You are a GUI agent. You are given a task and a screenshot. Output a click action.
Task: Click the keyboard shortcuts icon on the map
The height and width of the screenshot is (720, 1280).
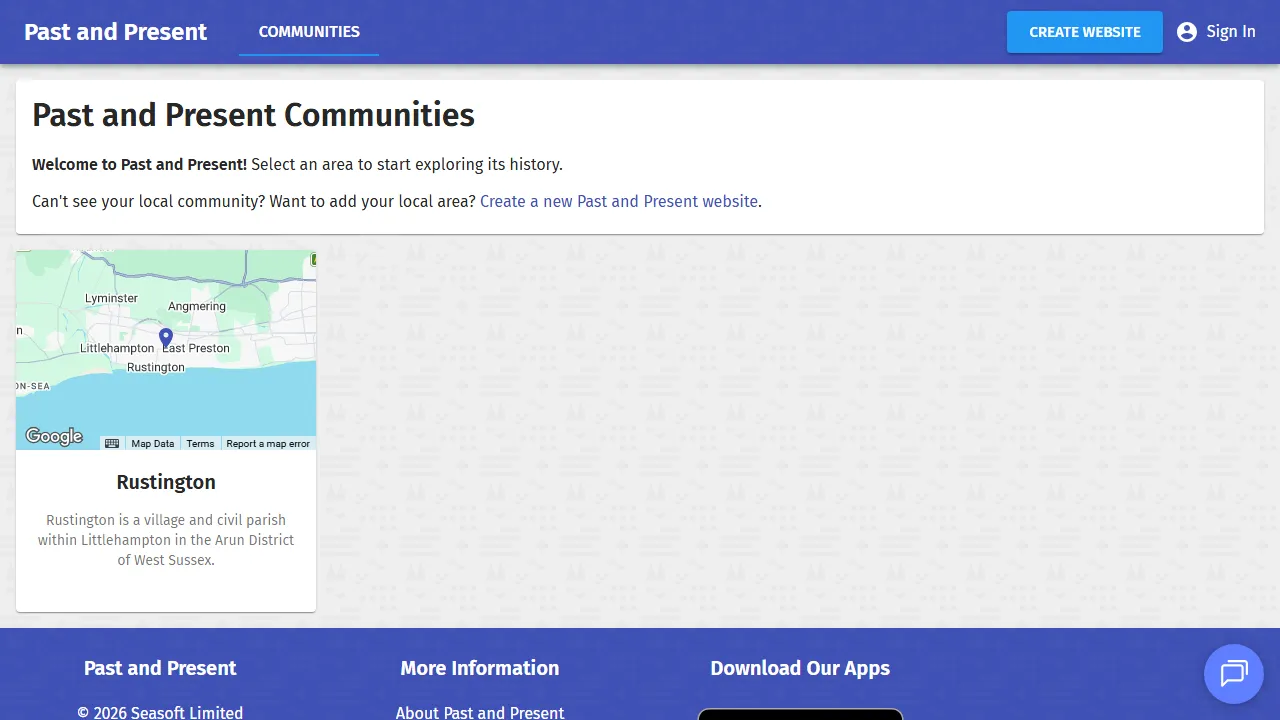(x=112, y=443)
